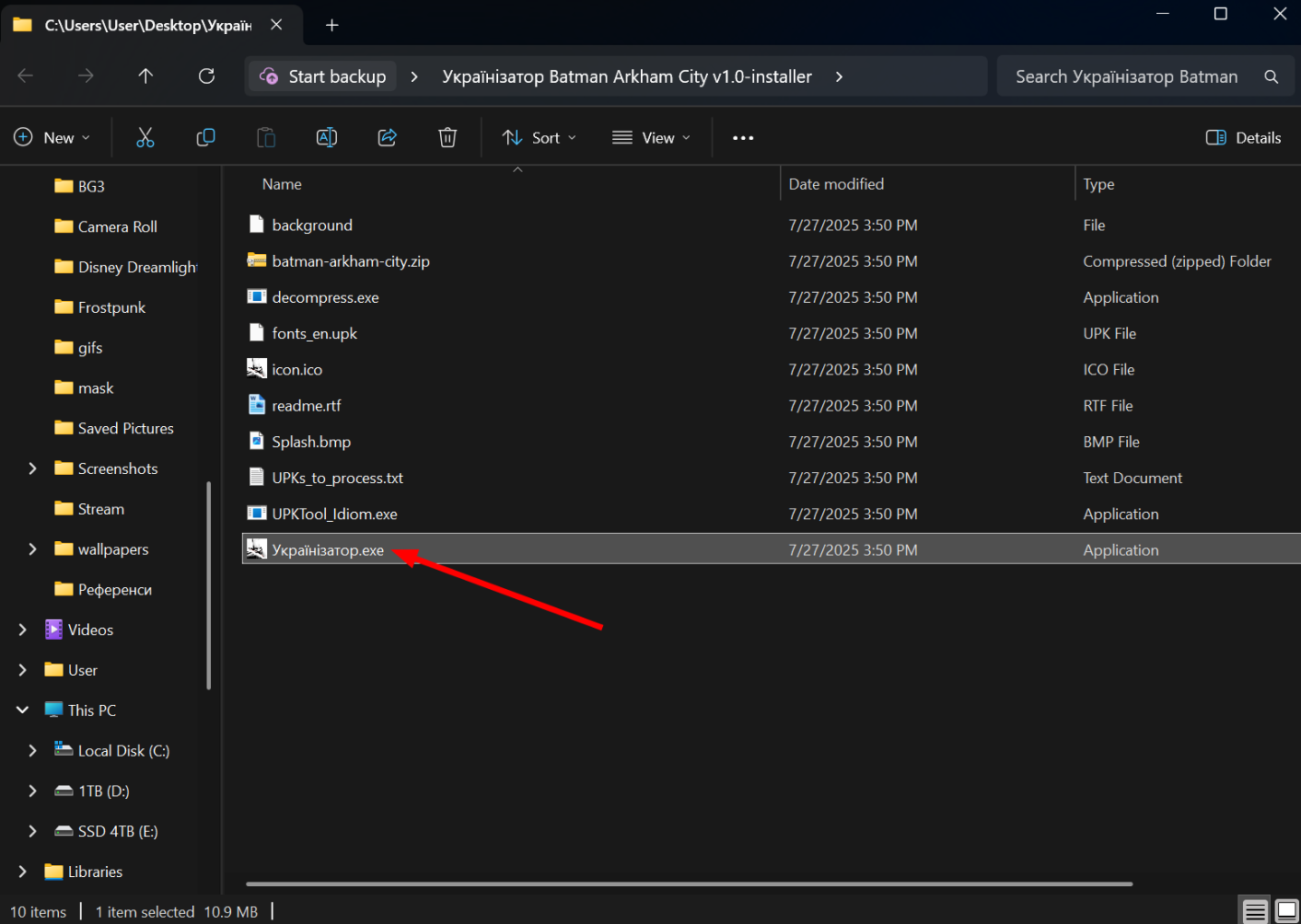Select the UPKs_to_process.txt file icon
The image size is (1301, 924).
click(x=257, y=477)
